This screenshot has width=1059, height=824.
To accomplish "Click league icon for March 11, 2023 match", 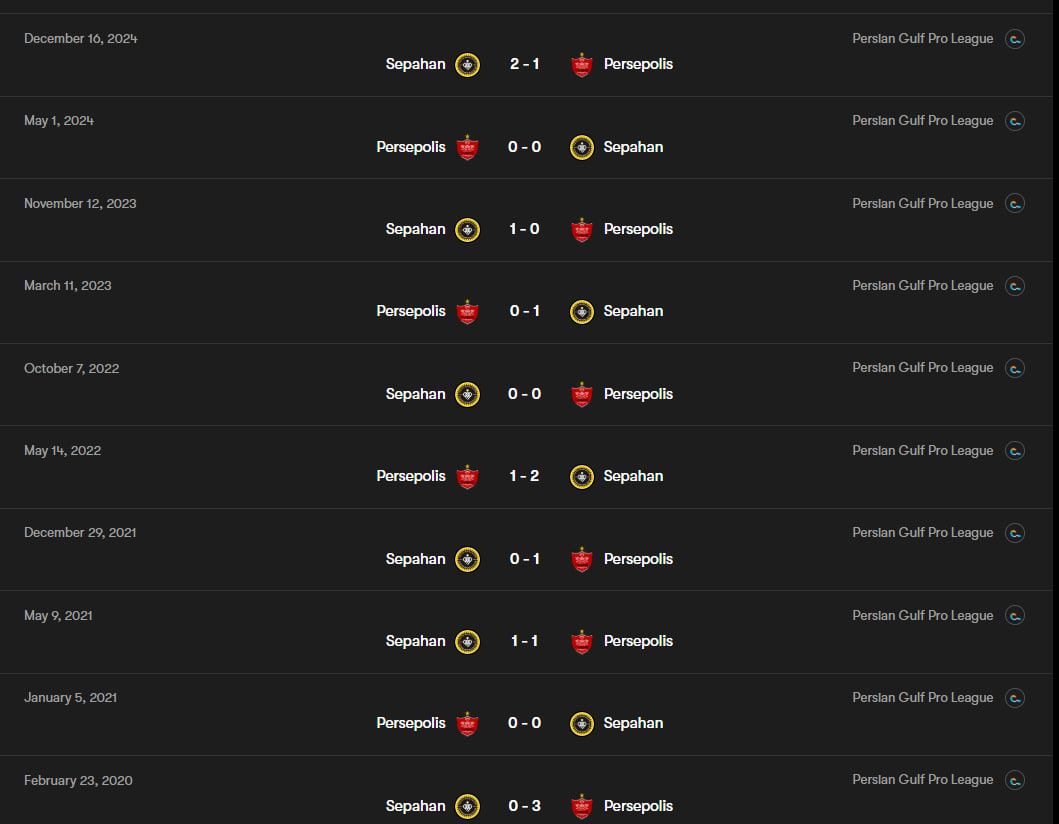I will click(x=1014, y=286).
